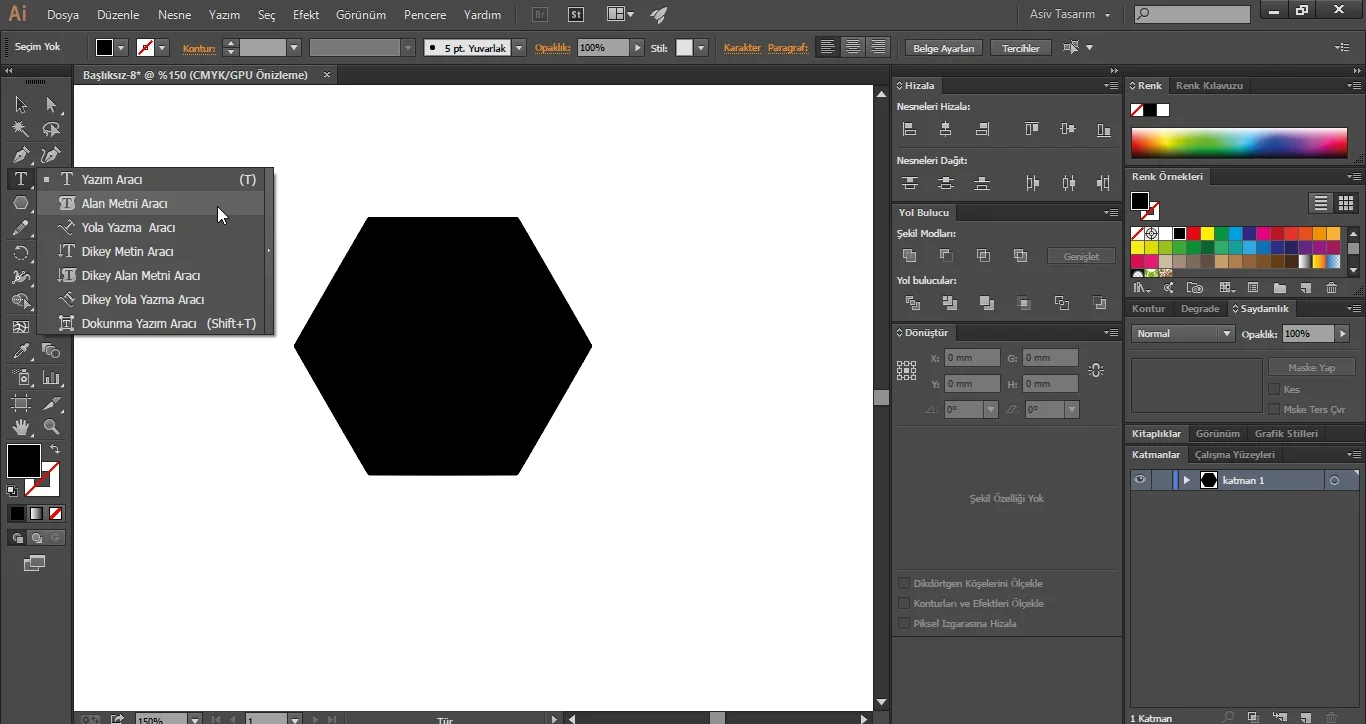This screenshot has height=724, width=1366.
Task: Open the Stil style dropdown
Action: pos(702,48)
